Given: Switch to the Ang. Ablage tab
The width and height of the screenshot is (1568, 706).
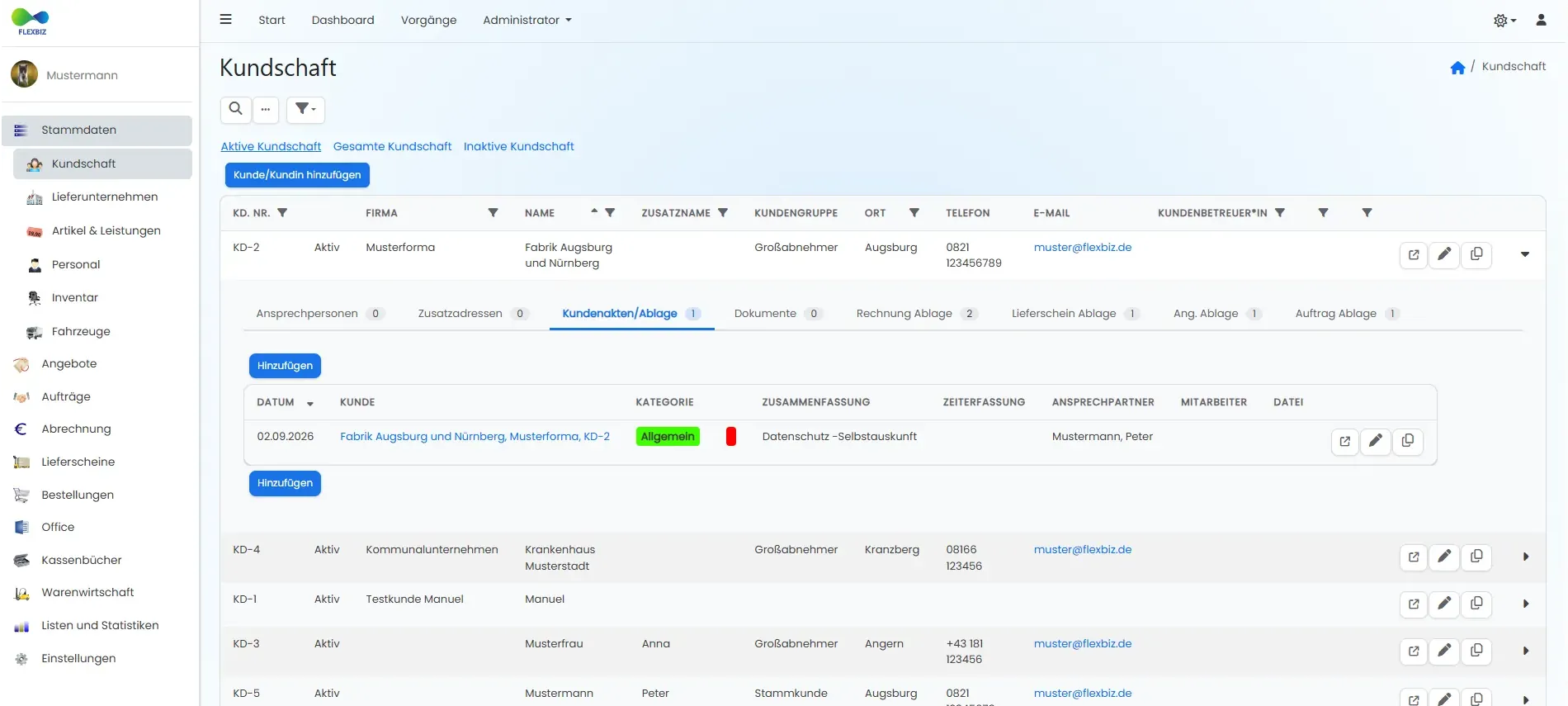Looking at the screenshot, I should [x=1217, y=314].
